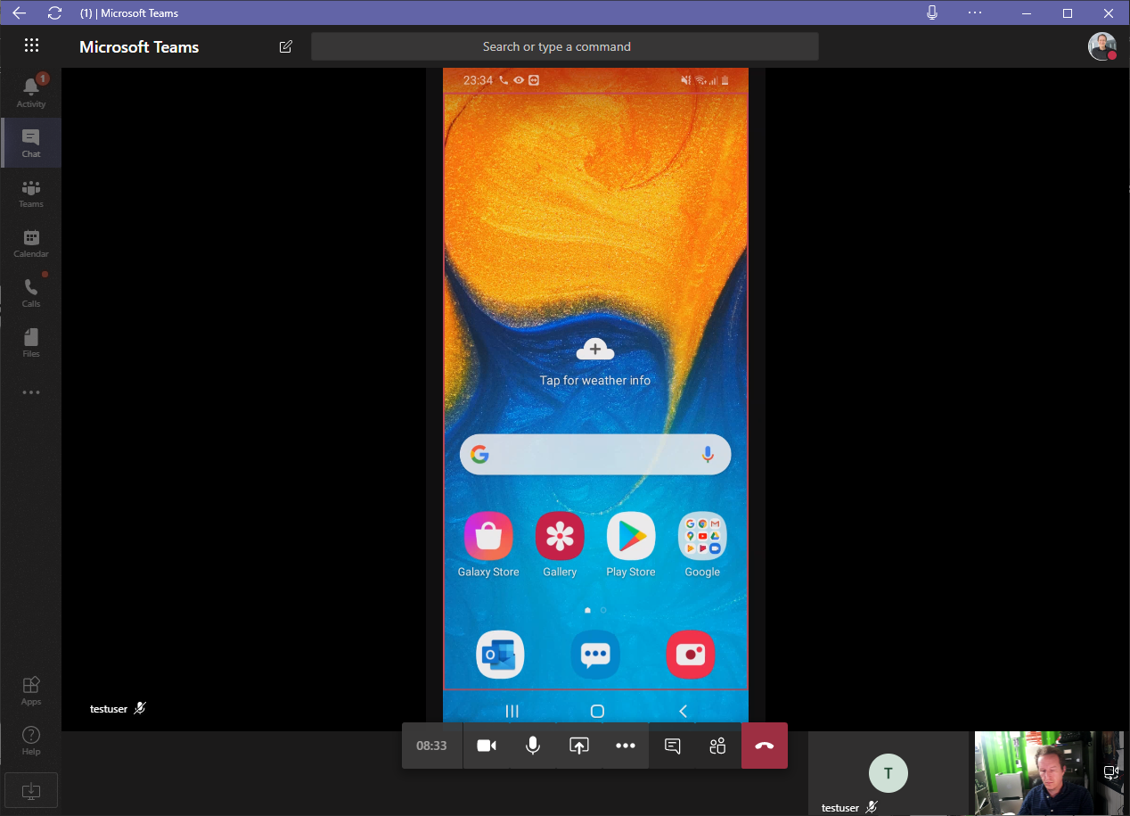Click Google voice search microphone on phone
1130x816 pixels.
pyautogui.click(x=708, y=454)
